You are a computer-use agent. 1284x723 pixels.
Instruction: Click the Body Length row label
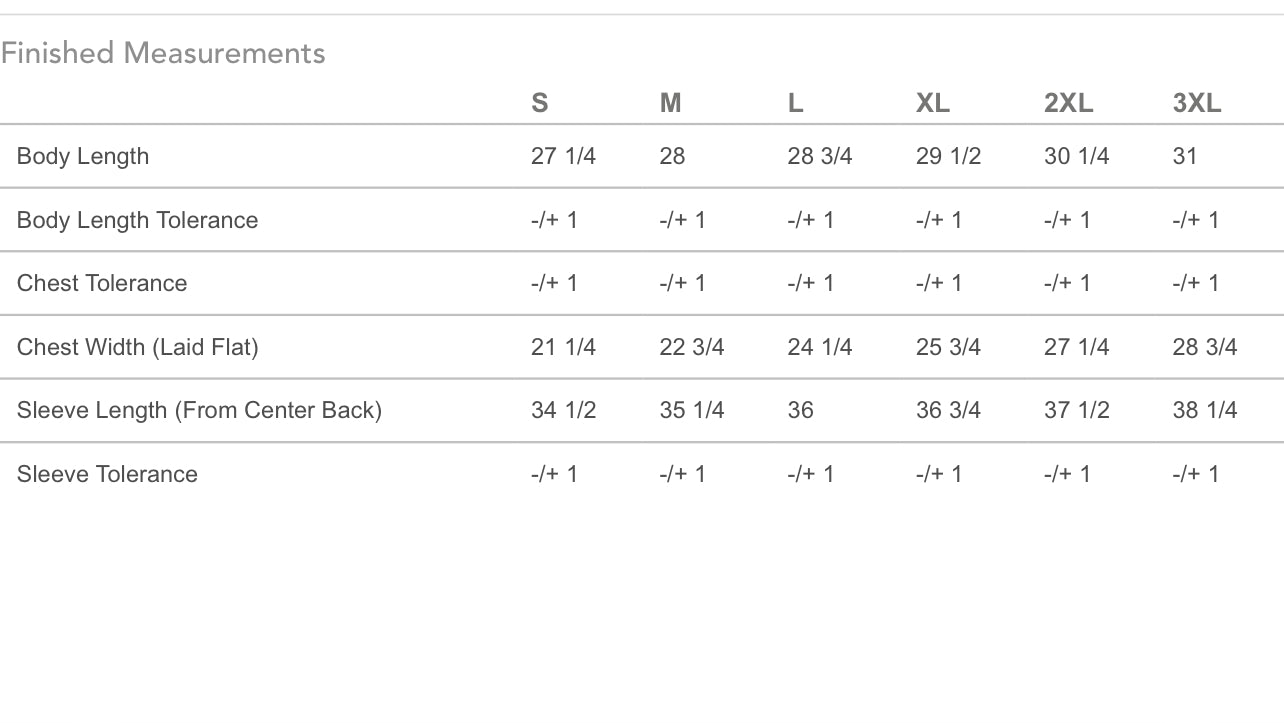click(83, 156)
